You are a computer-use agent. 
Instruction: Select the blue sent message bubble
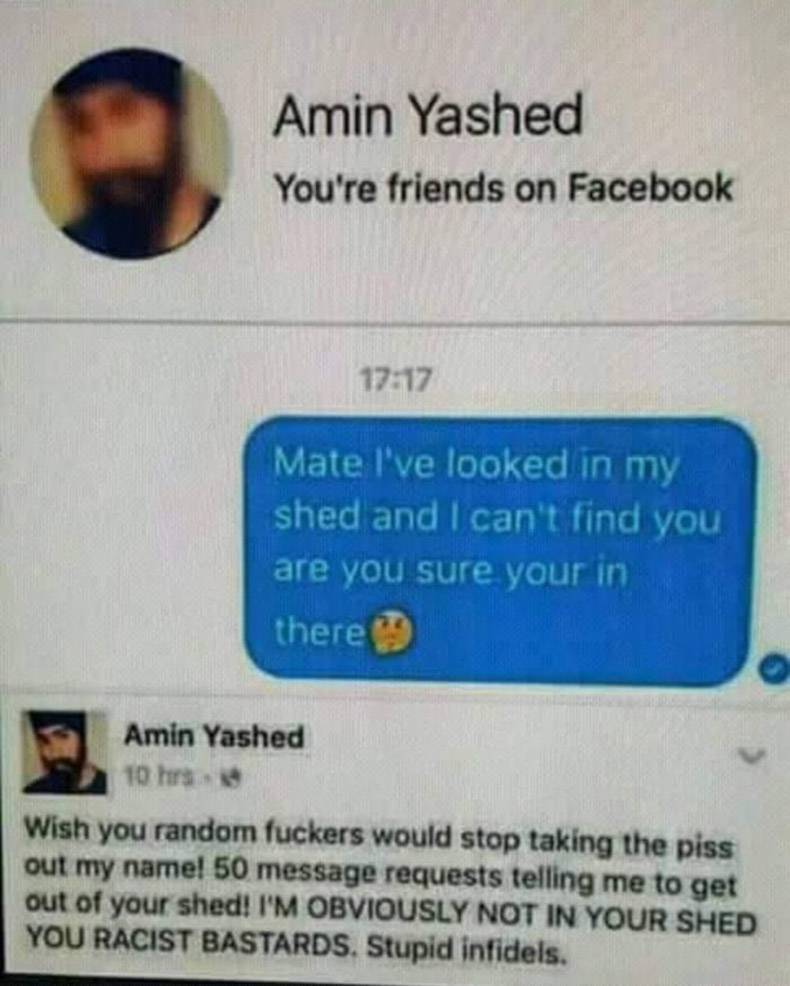click(x=501, y=550)
